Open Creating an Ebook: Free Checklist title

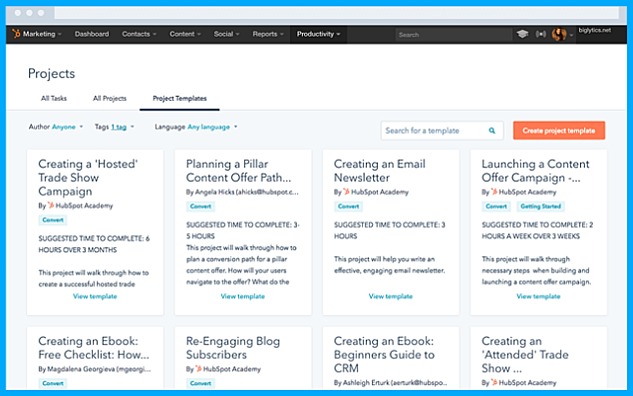tap(94, 348)
